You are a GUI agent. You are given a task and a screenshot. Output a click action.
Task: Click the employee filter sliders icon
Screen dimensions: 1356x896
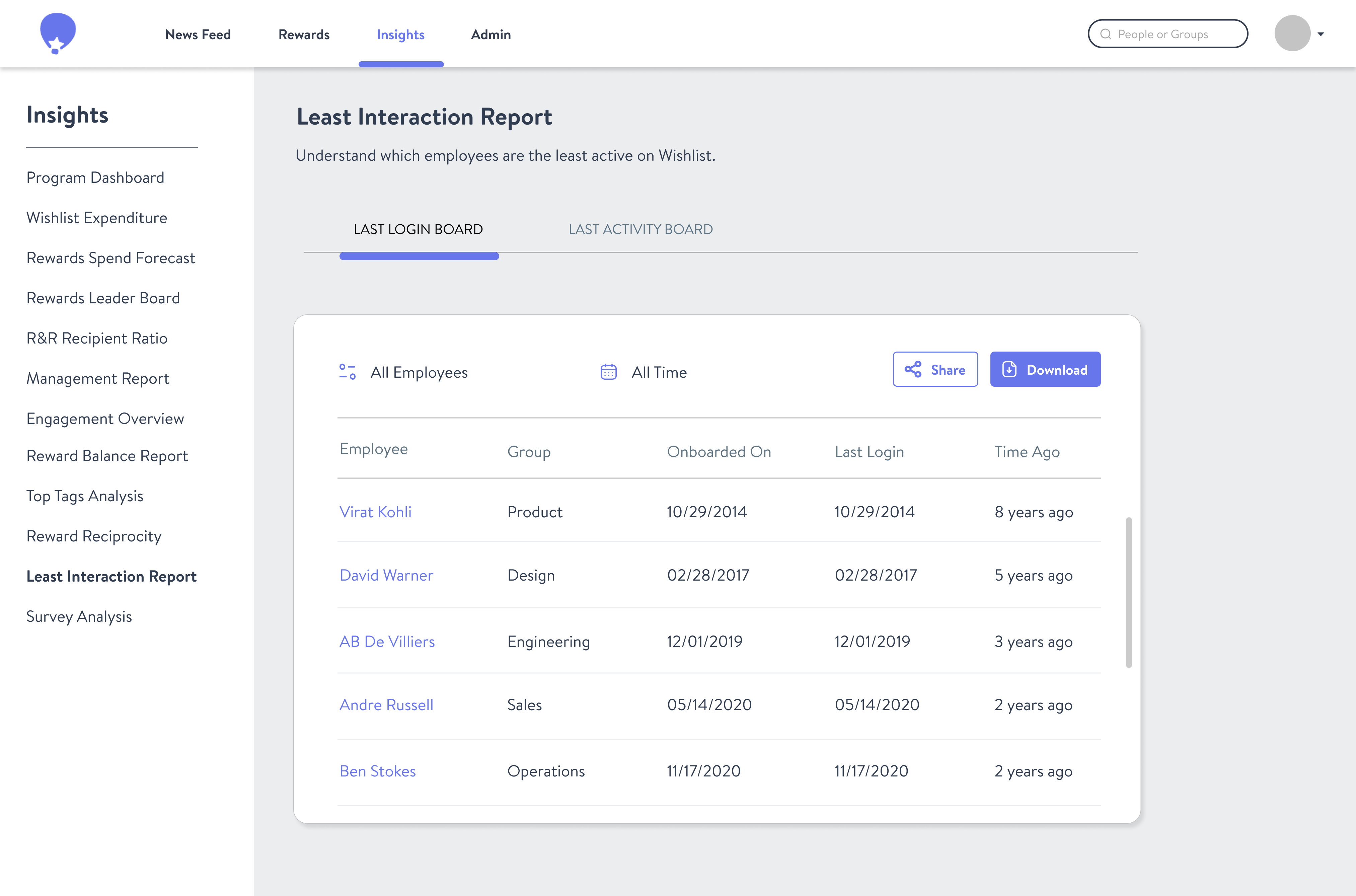pos(348,372)
